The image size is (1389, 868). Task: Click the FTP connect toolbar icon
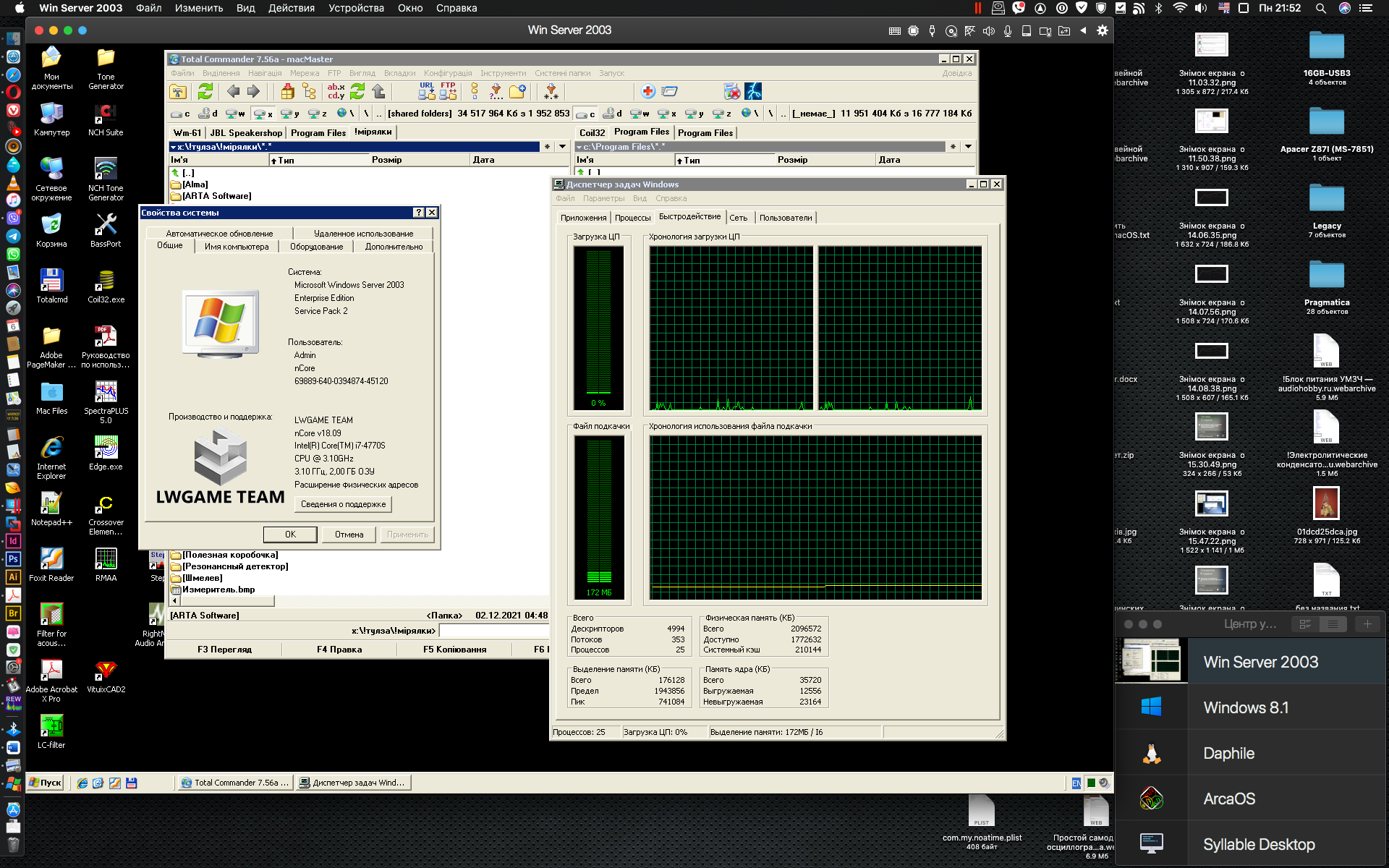[x=448, y=91]
